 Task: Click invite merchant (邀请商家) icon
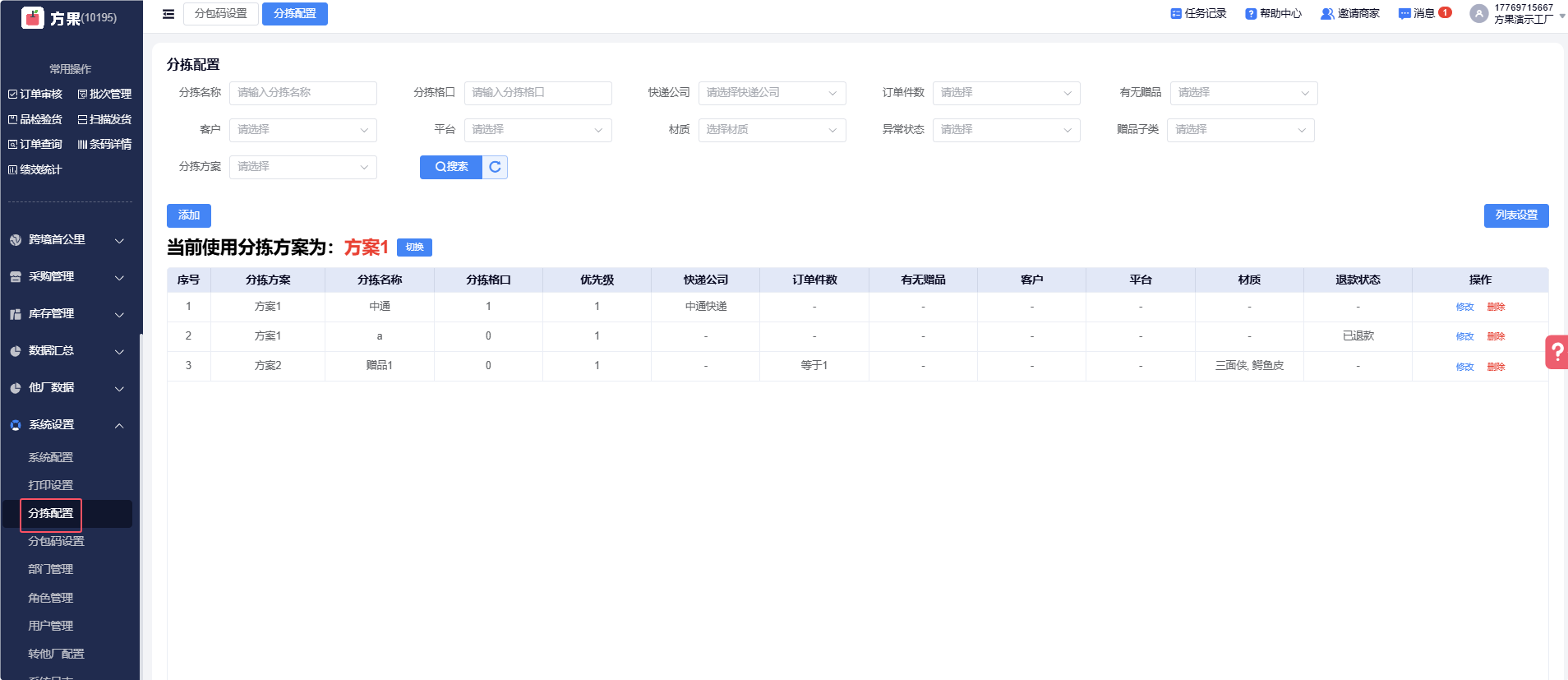[x=1349, y=14]
